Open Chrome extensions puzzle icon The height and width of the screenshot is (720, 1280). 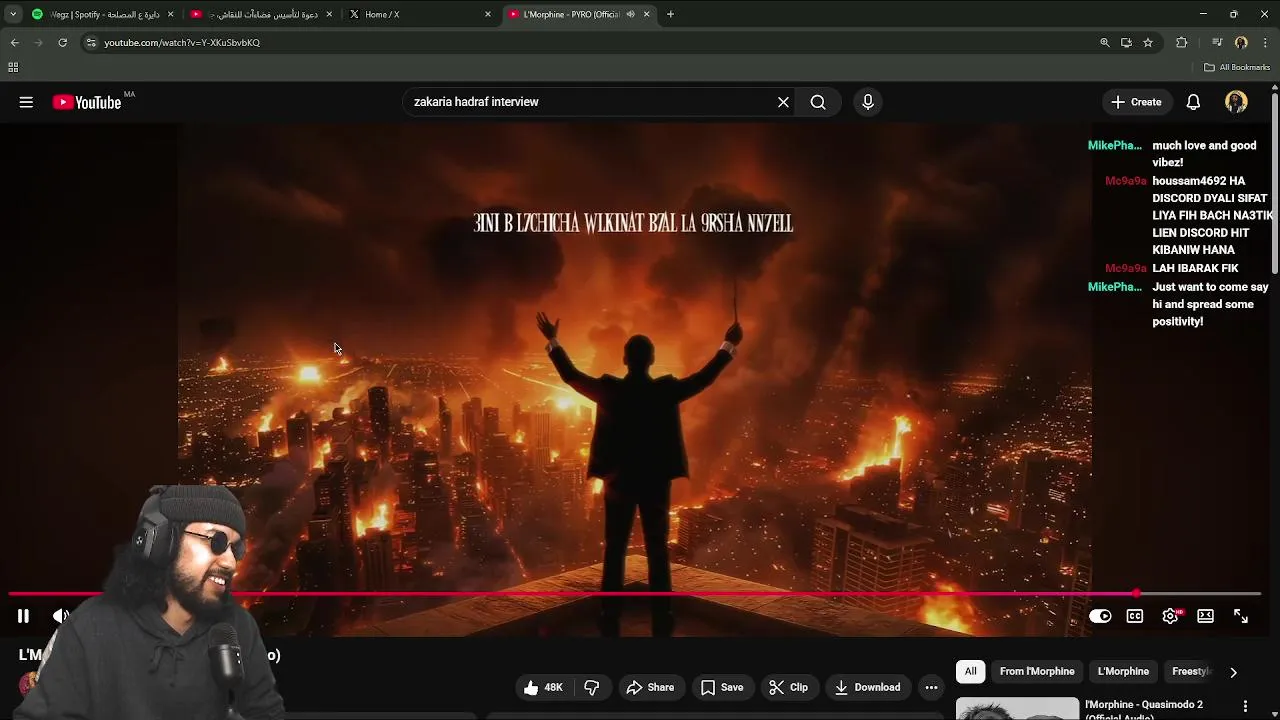click(1182, 43)
